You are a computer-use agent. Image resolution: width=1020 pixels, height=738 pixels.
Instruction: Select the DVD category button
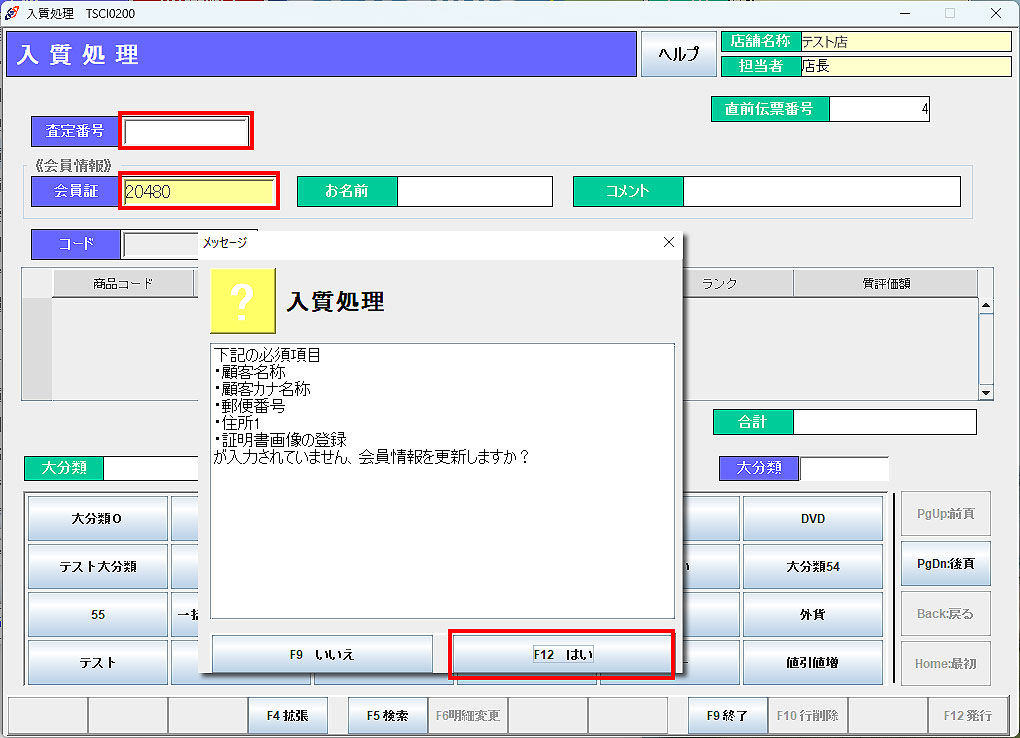(x=812, y=519)
